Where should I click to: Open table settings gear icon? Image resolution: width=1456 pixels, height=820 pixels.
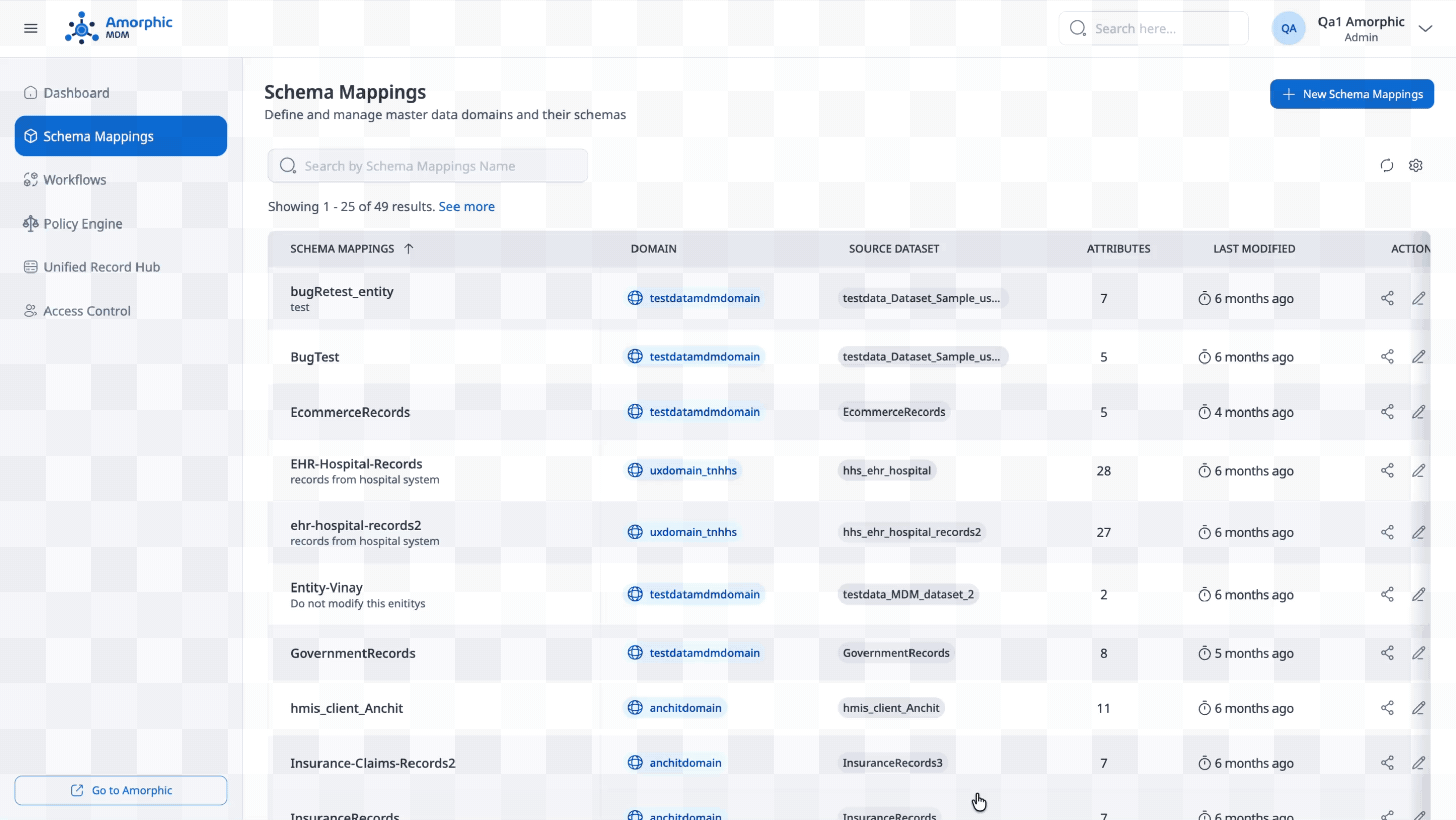[x=1416, y=166]
